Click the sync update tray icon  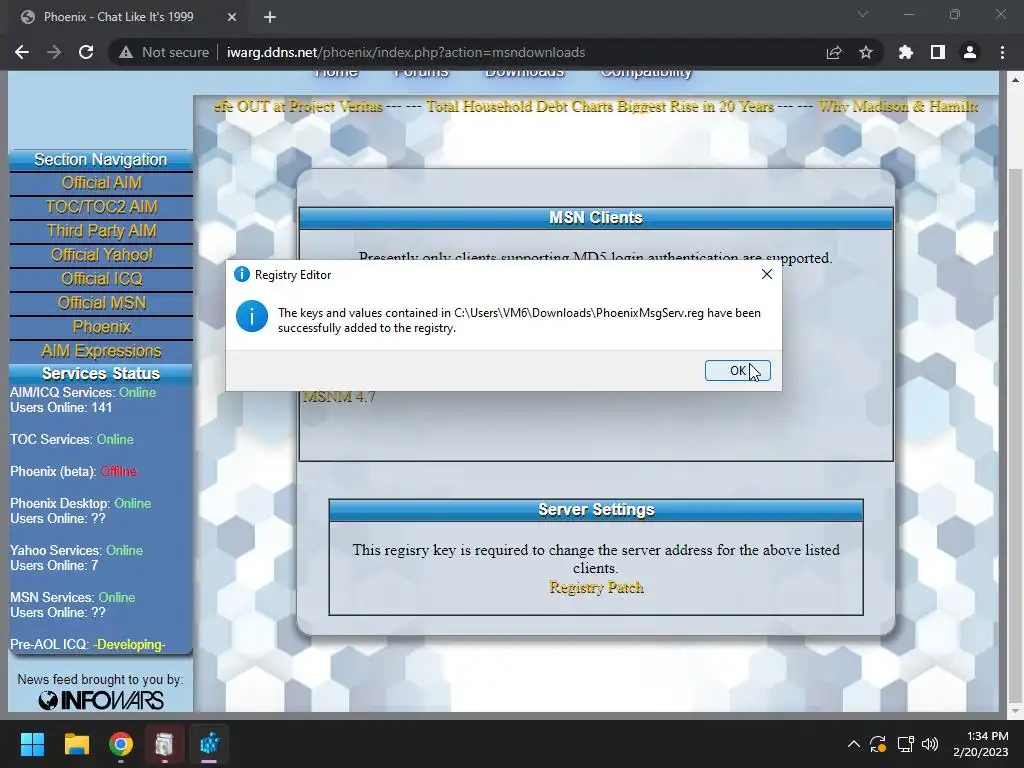click(878, 744)
